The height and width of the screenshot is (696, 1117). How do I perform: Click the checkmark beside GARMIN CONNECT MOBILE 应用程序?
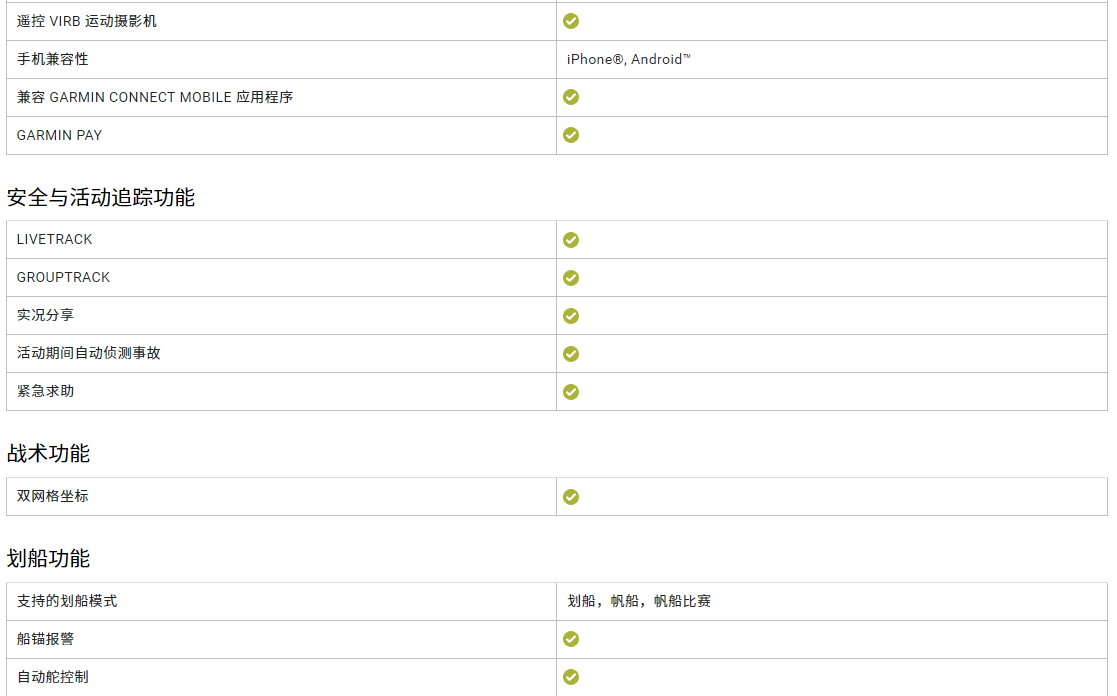571,97
